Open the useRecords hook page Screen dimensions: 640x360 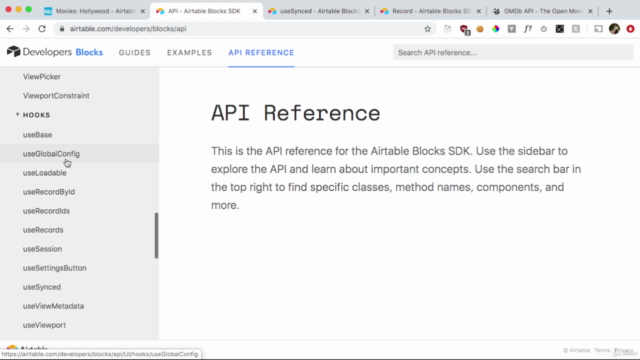click(43, 230)
